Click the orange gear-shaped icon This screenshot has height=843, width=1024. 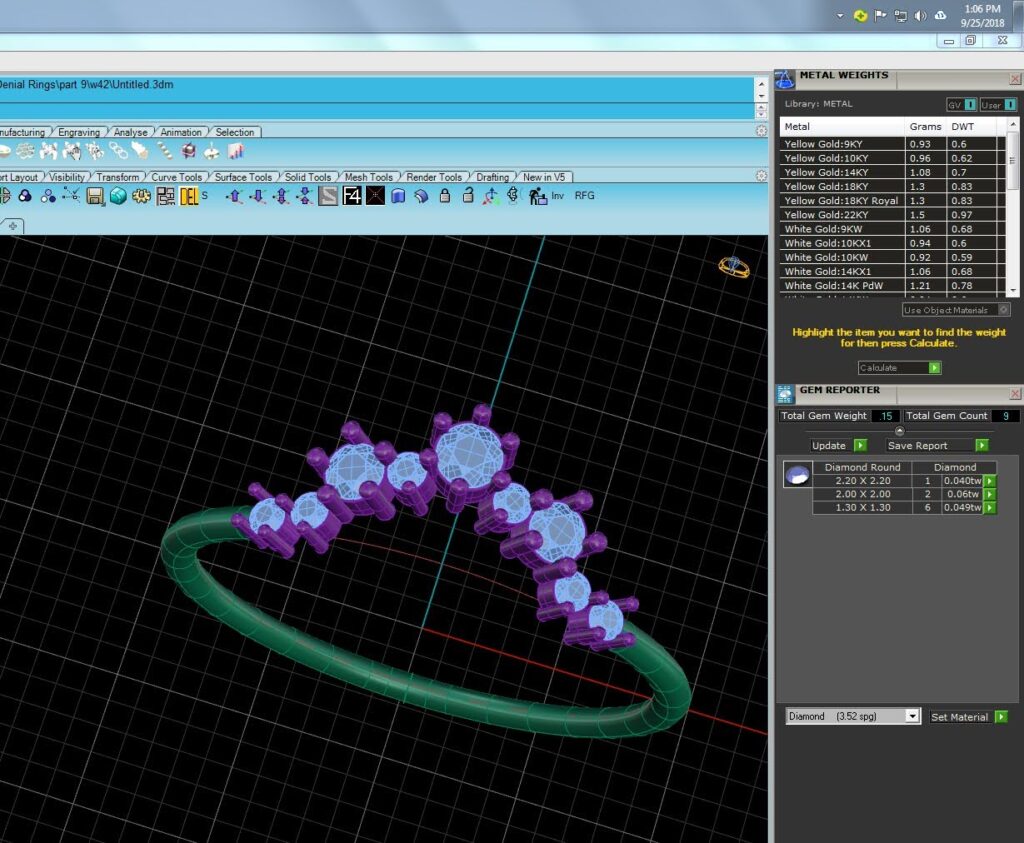[x=142, y=196]
